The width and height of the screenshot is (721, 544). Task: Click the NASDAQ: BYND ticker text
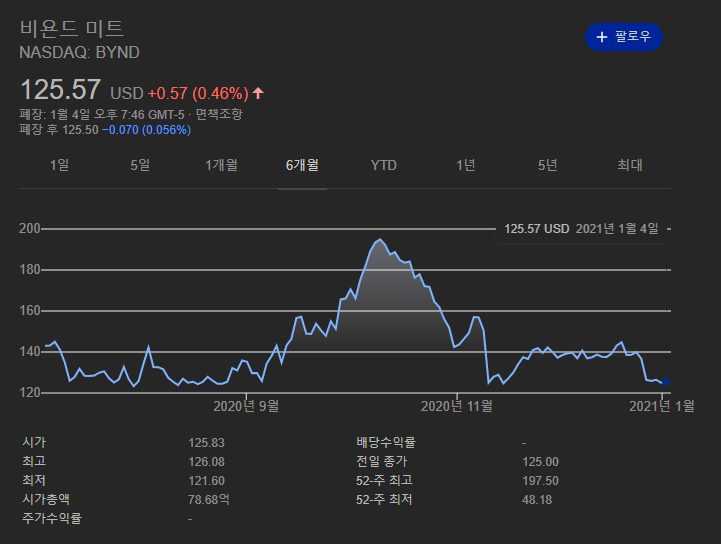point(79,52)
